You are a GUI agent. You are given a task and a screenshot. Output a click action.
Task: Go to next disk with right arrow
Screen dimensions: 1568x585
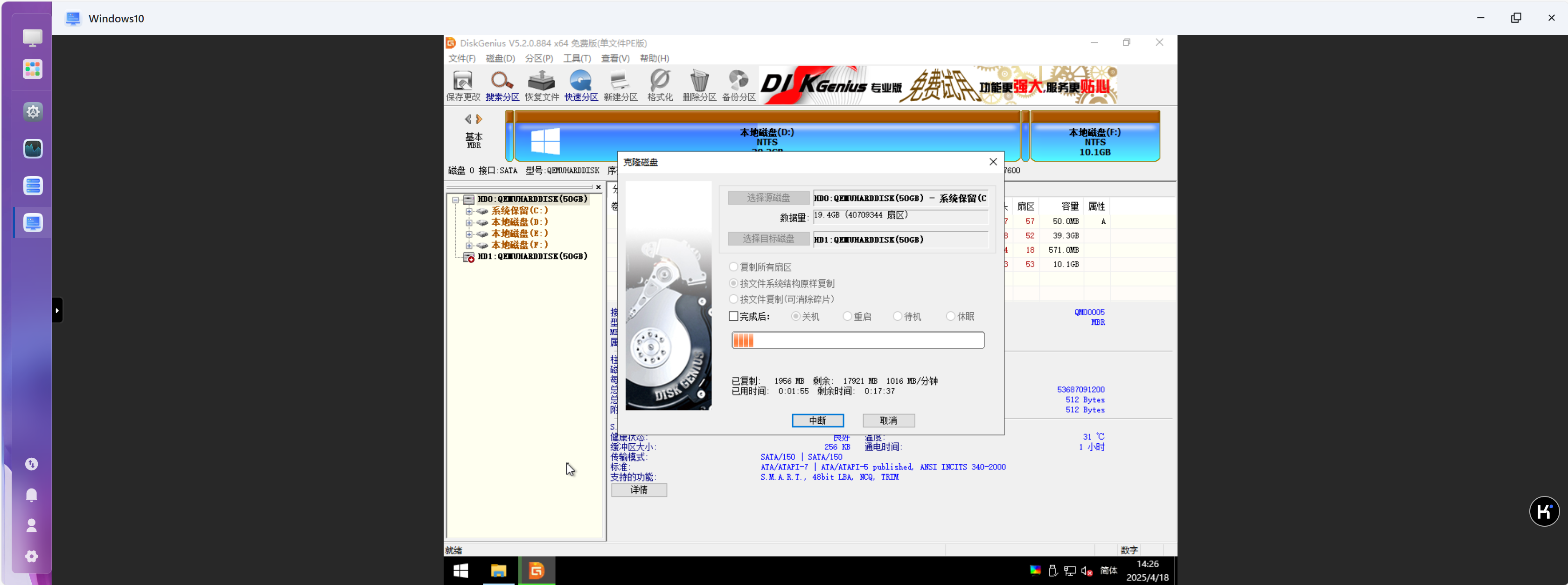tap(479, 119)
